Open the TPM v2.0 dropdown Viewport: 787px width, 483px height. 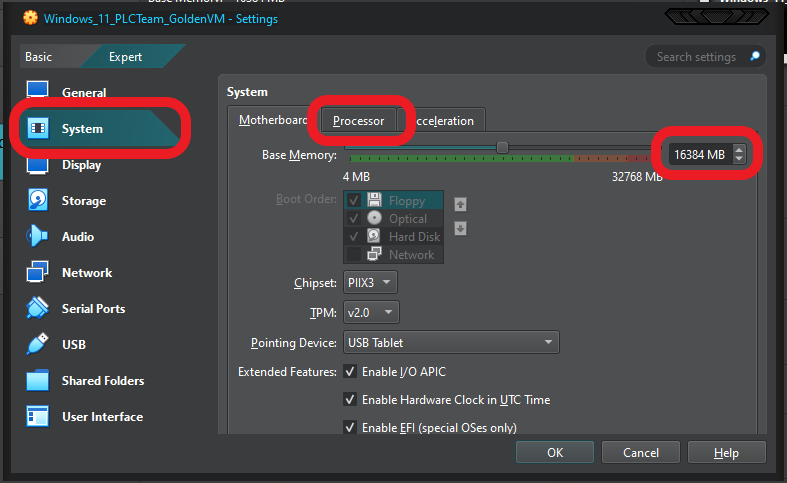coord(370,313)
